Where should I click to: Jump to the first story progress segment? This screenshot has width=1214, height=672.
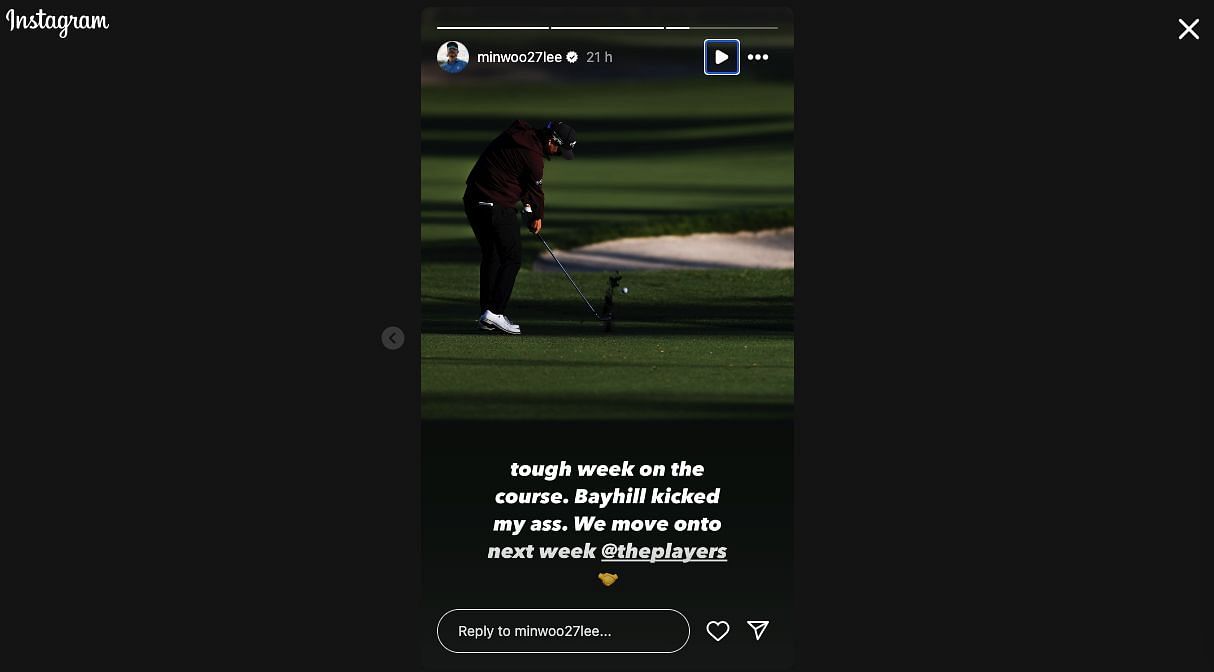click(x=493, y=27)
